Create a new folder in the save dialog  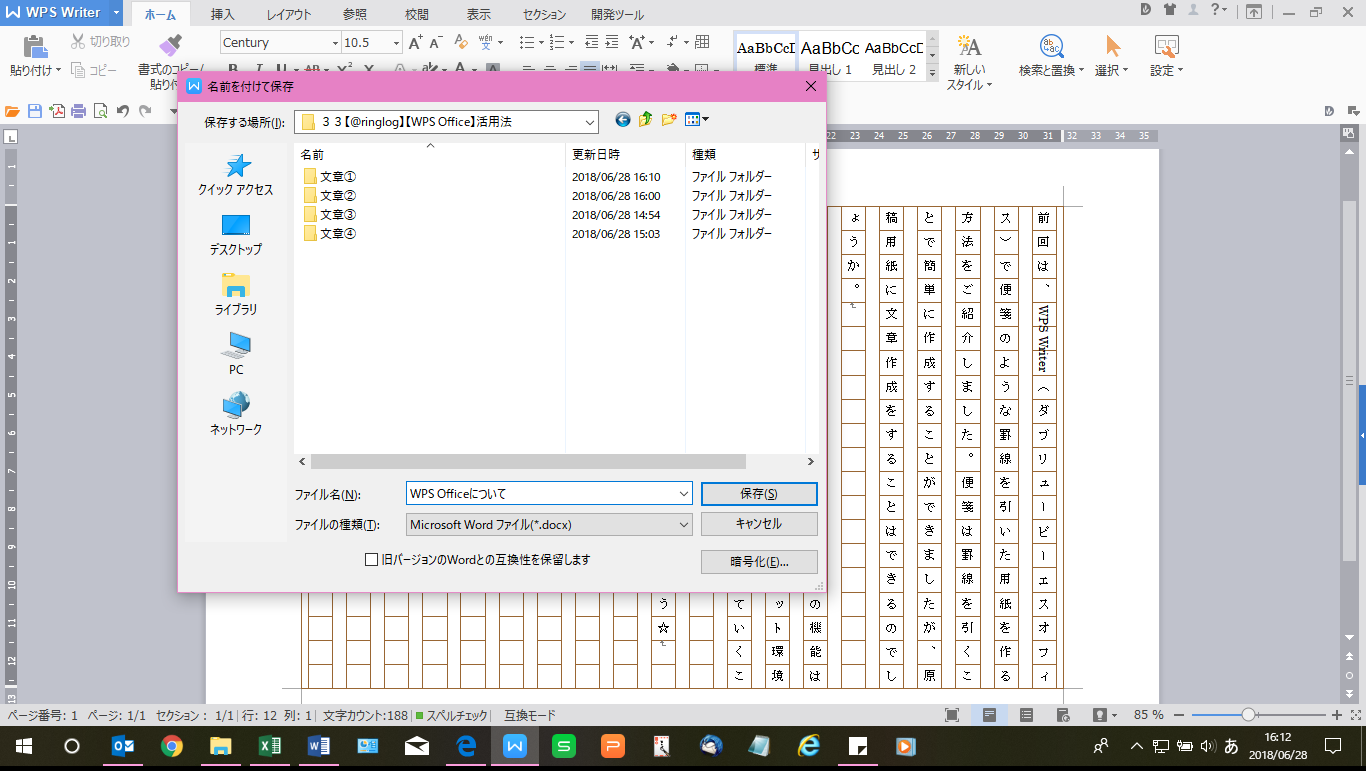click(669, 120)
